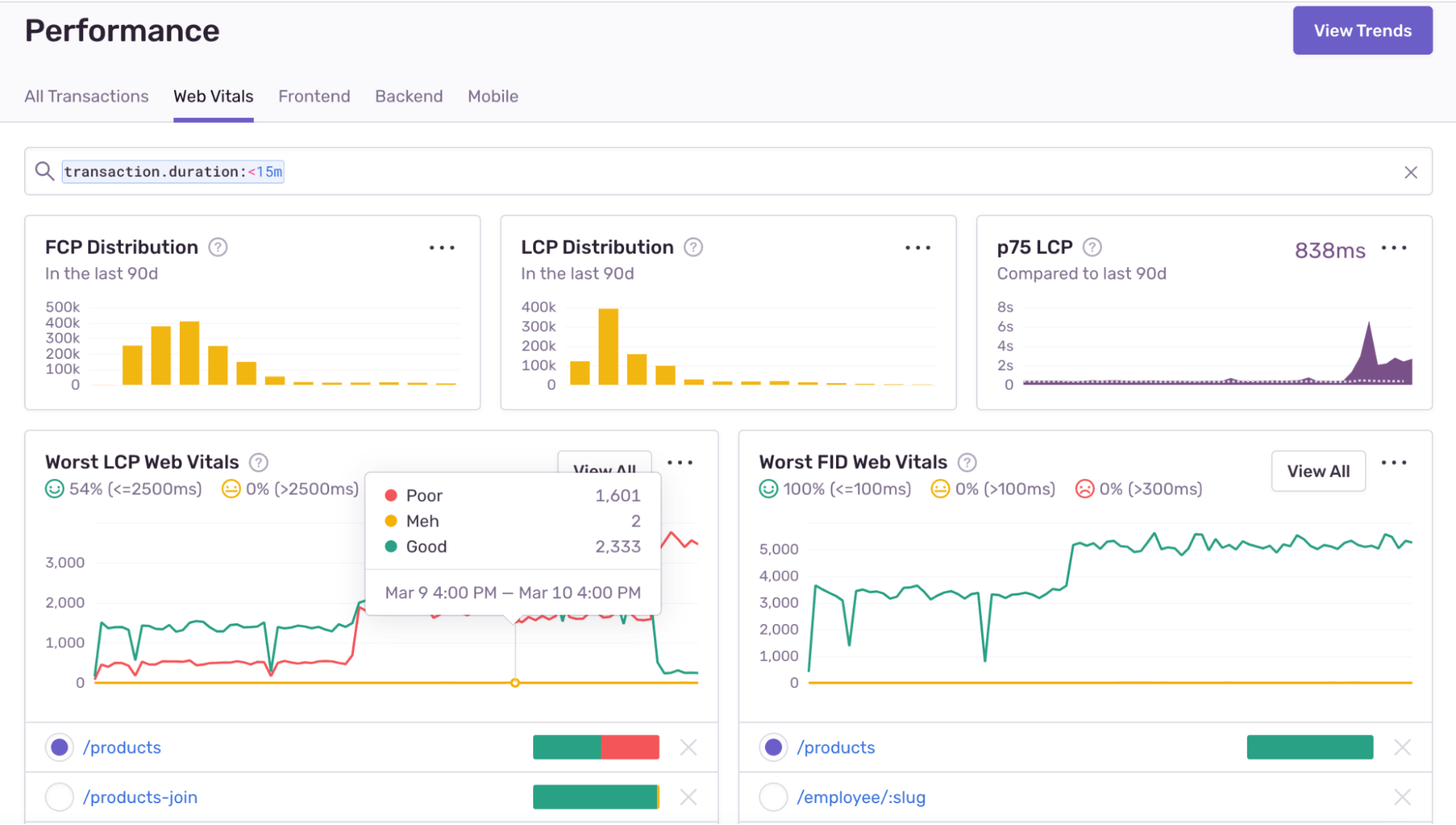
Task: Open FCP Distribution ellipsis menu
Action: (442, 248)
